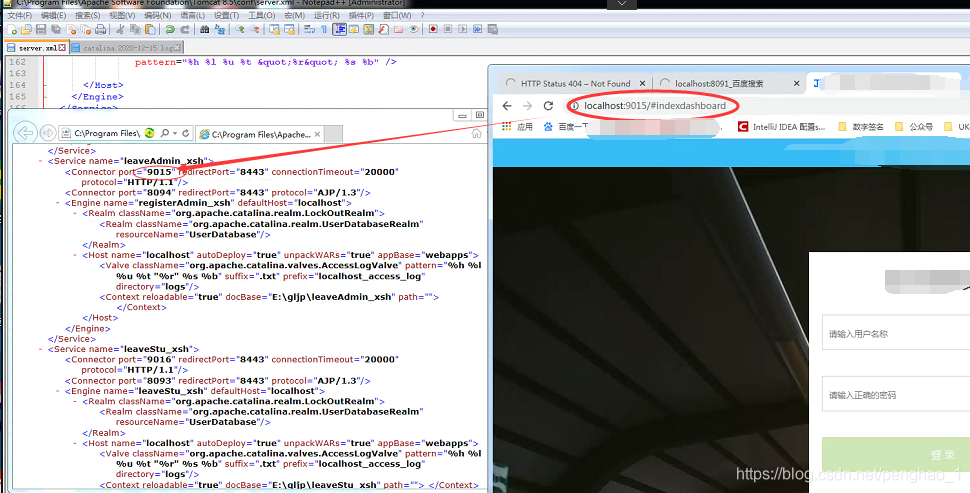Click the Replace icon next to Find

point(220,30)
